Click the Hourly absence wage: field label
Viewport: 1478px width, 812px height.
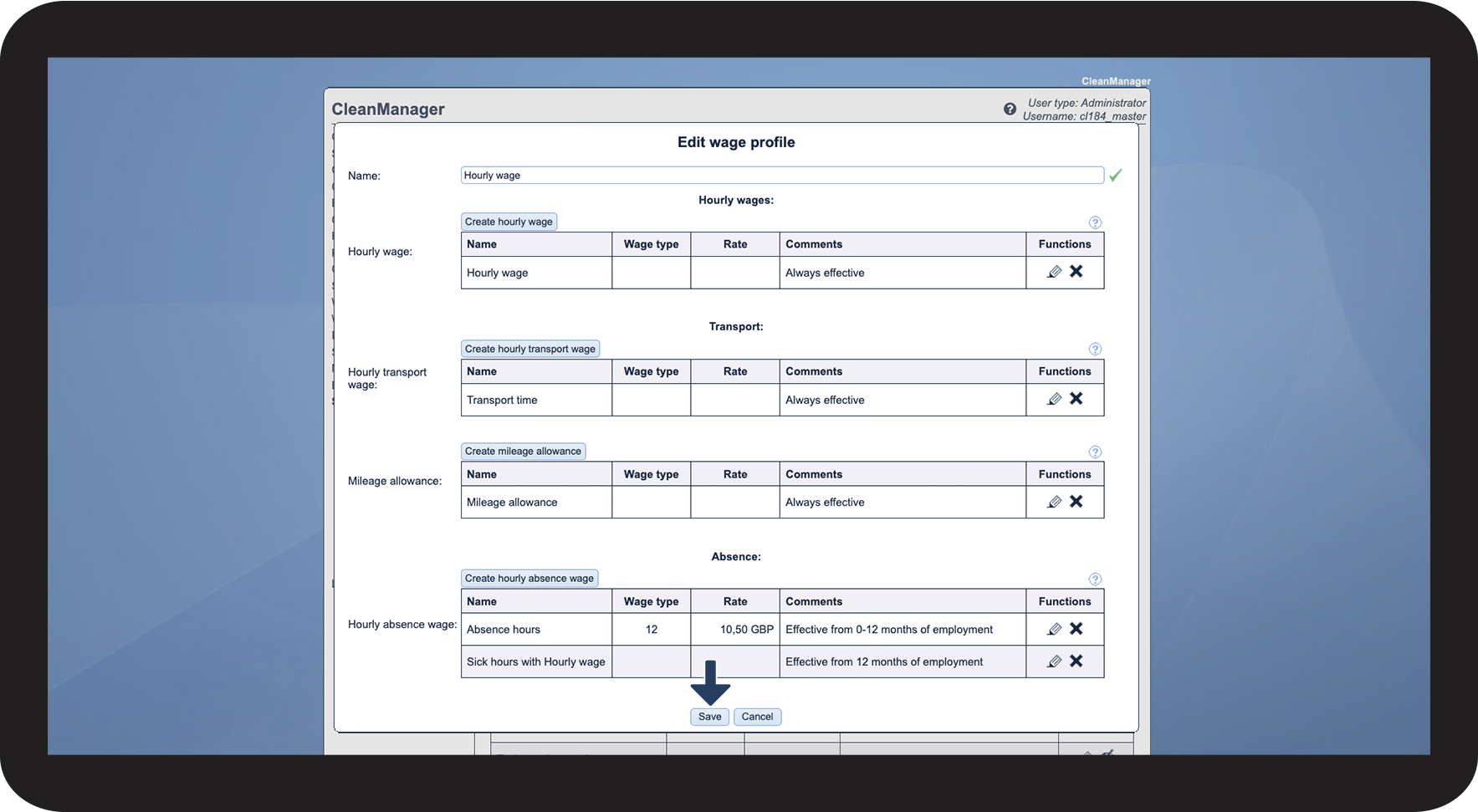[402, 625]
